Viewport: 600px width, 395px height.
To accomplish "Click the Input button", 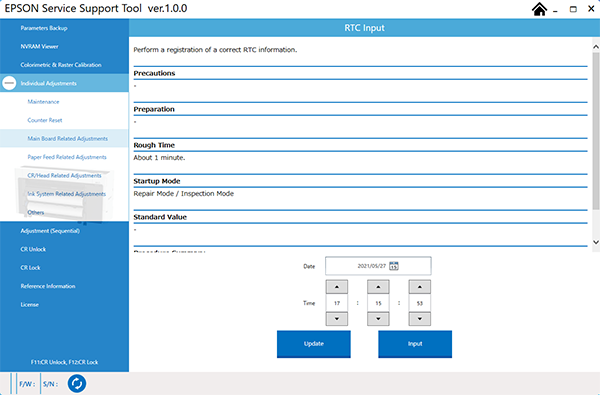I will tap(415, 344).
